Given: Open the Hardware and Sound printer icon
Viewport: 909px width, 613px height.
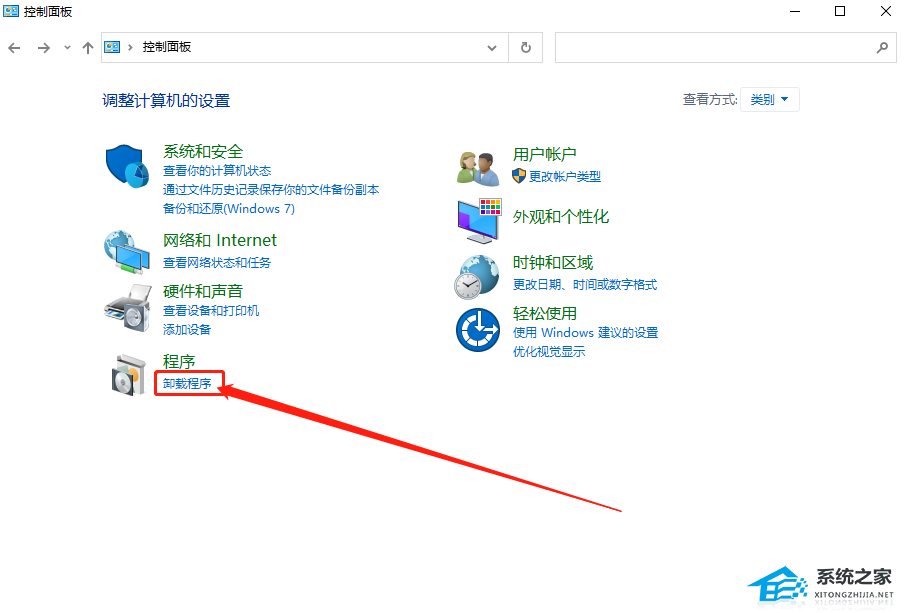Looking at the screenshot, I should click(x=128, y=307).
